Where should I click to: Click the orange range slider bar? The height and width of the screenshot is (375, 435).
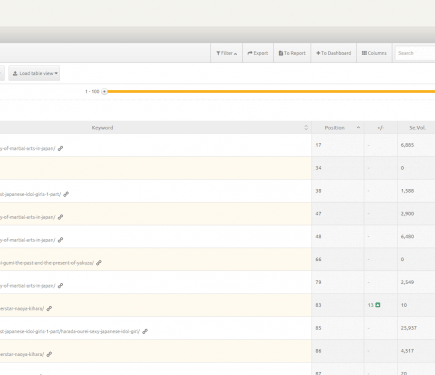[271, 91]
